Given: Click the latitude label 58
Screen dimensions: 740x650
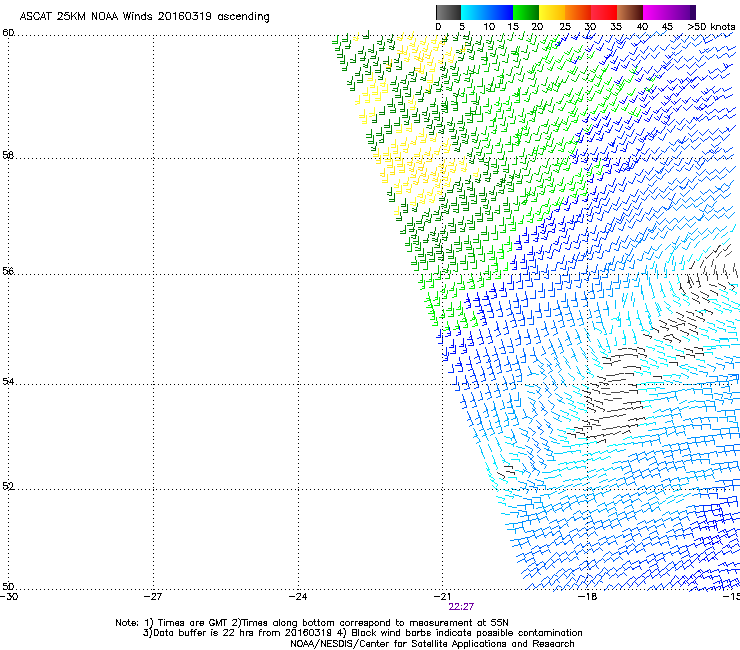Looking at the screenshot, I should point(8,155).
